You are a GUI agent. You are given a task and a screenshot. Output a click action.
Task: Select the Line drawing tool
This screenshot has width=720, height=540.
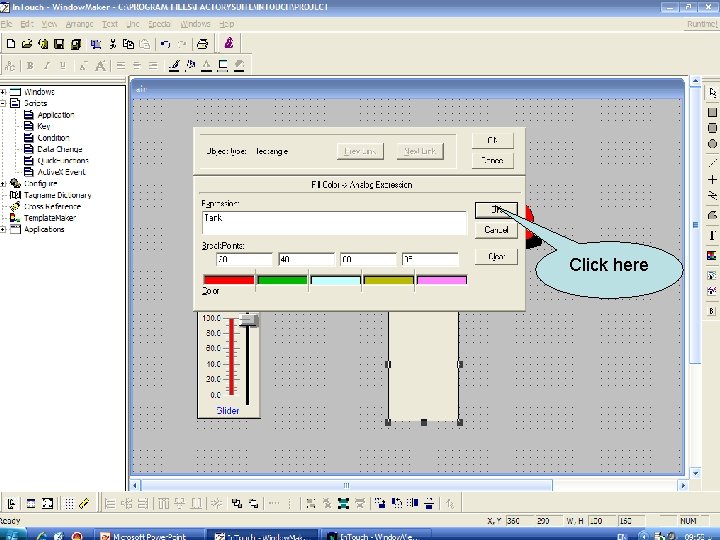712,163
